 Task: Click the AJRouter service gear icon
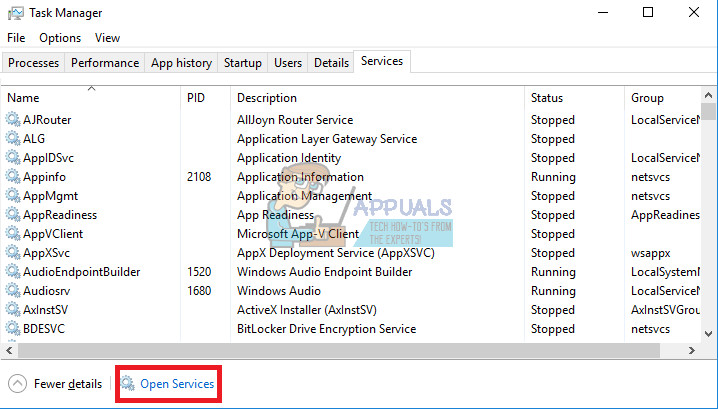13,120
